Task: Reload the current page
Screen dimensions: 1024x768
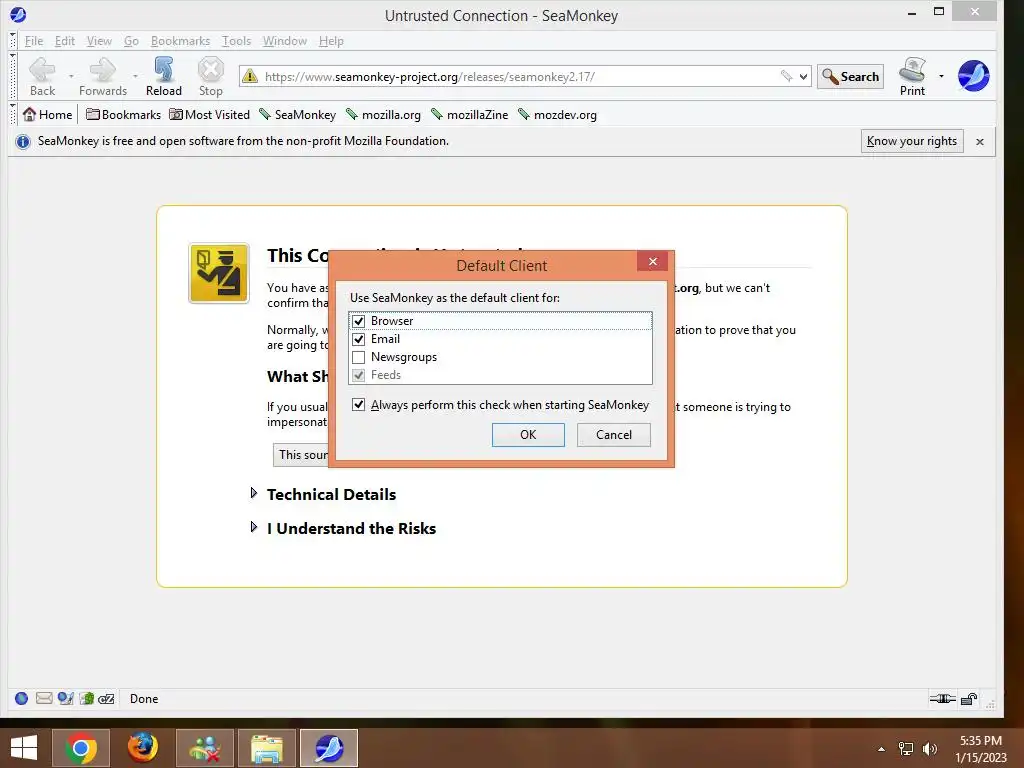Action: pyautogui.click(x=163, y=76)
